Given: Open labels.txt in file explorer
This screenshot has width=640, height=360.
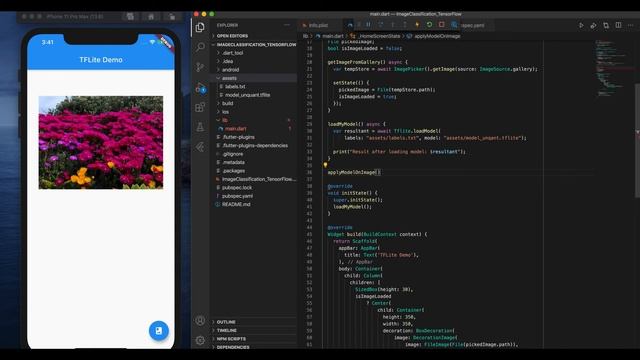Looking at the screenshot, I should (x=253, y=87).
